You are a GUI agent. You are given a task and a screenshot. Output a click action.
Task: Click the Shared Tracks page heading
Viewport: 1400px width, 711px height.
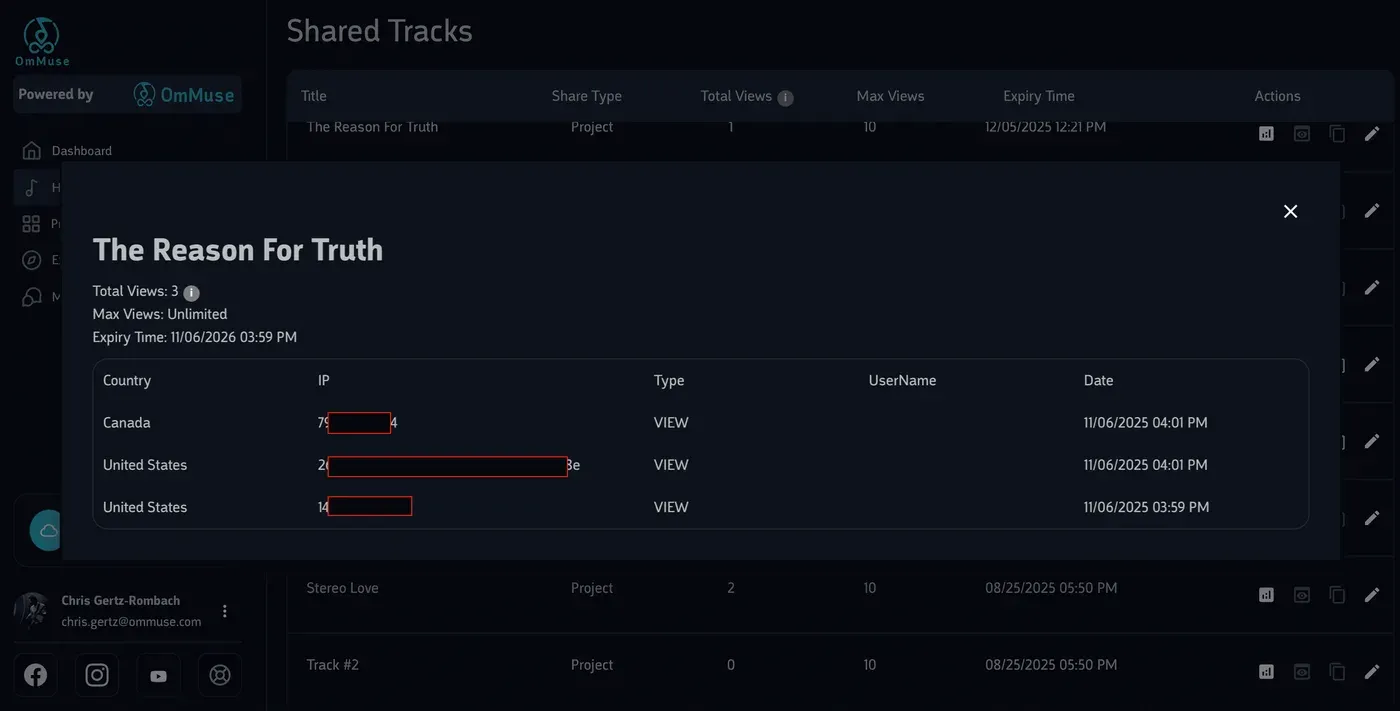coord(379,31)
